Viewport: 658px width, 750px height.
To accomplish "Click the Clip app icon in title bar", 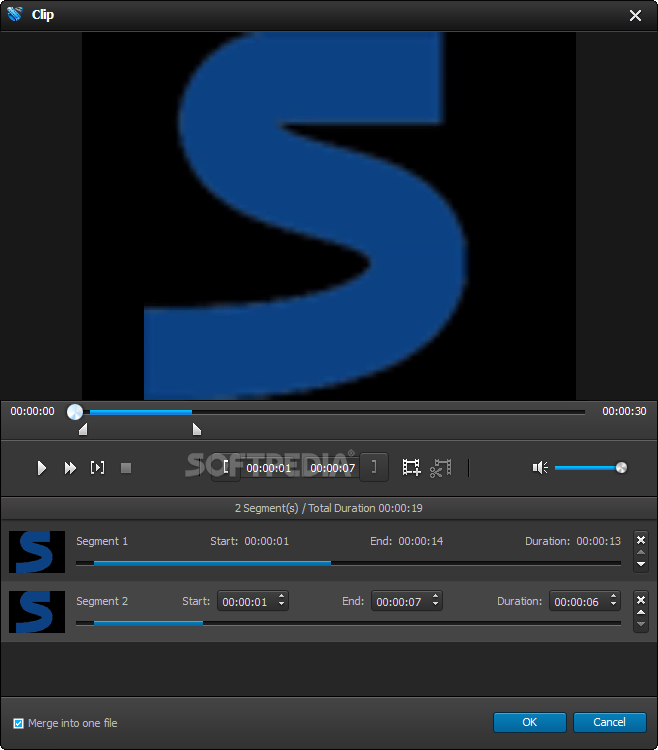I will point(15,14).
